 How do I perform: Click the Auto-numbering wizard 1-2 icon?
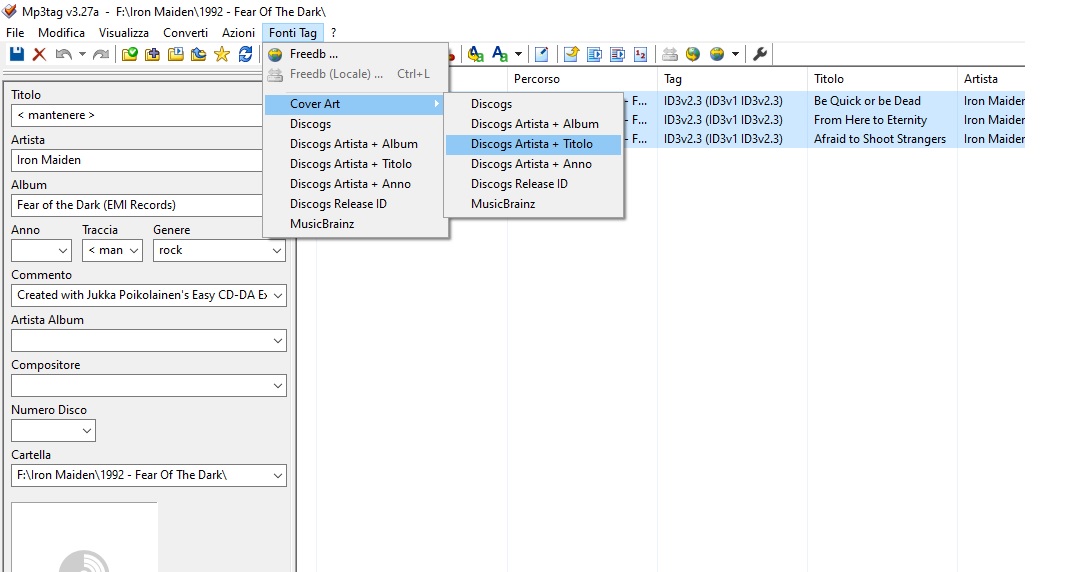point(640,54)
